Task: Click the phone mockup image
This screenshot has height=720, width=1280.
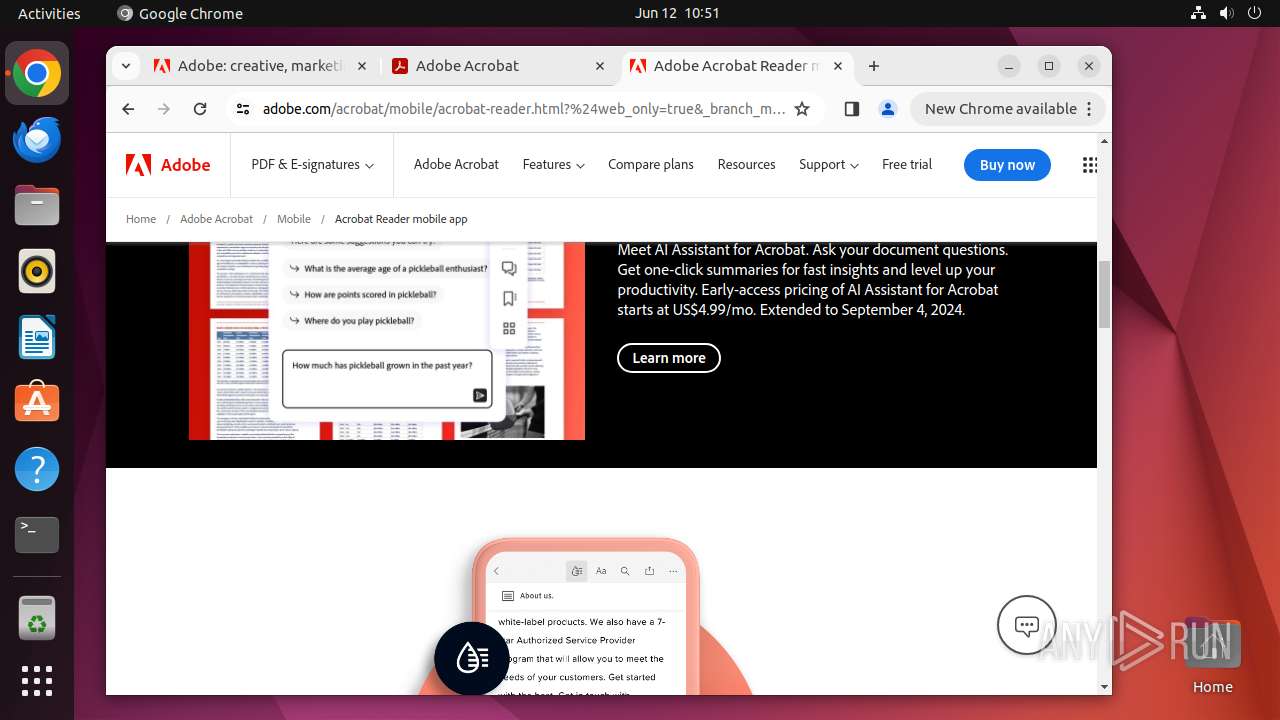Action: pos(585,616)
